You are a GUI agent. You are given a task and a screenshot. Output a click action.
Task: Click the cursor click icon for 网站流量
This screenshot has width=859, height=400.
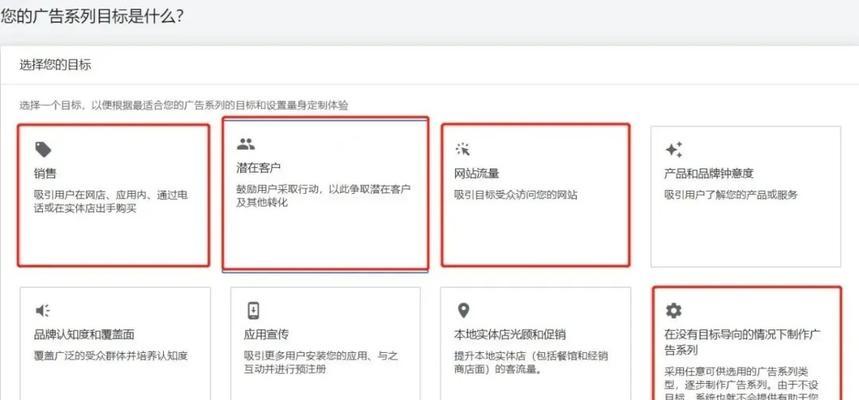[463, 149]
